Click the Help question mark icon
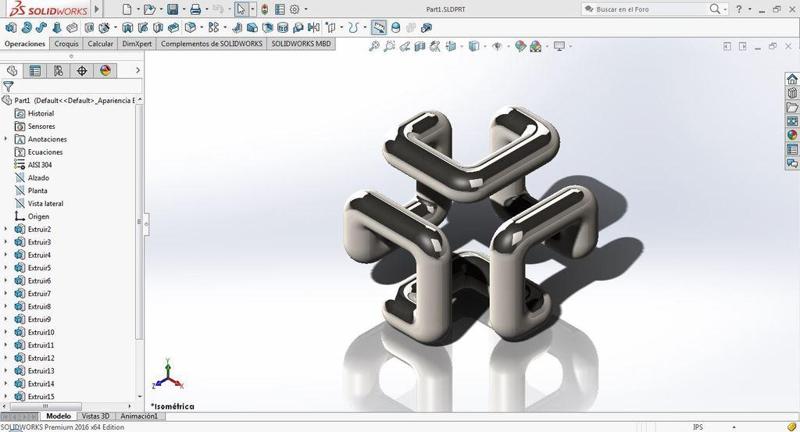Viewport: 800px width, 432px height. click(x=739, y=9)
